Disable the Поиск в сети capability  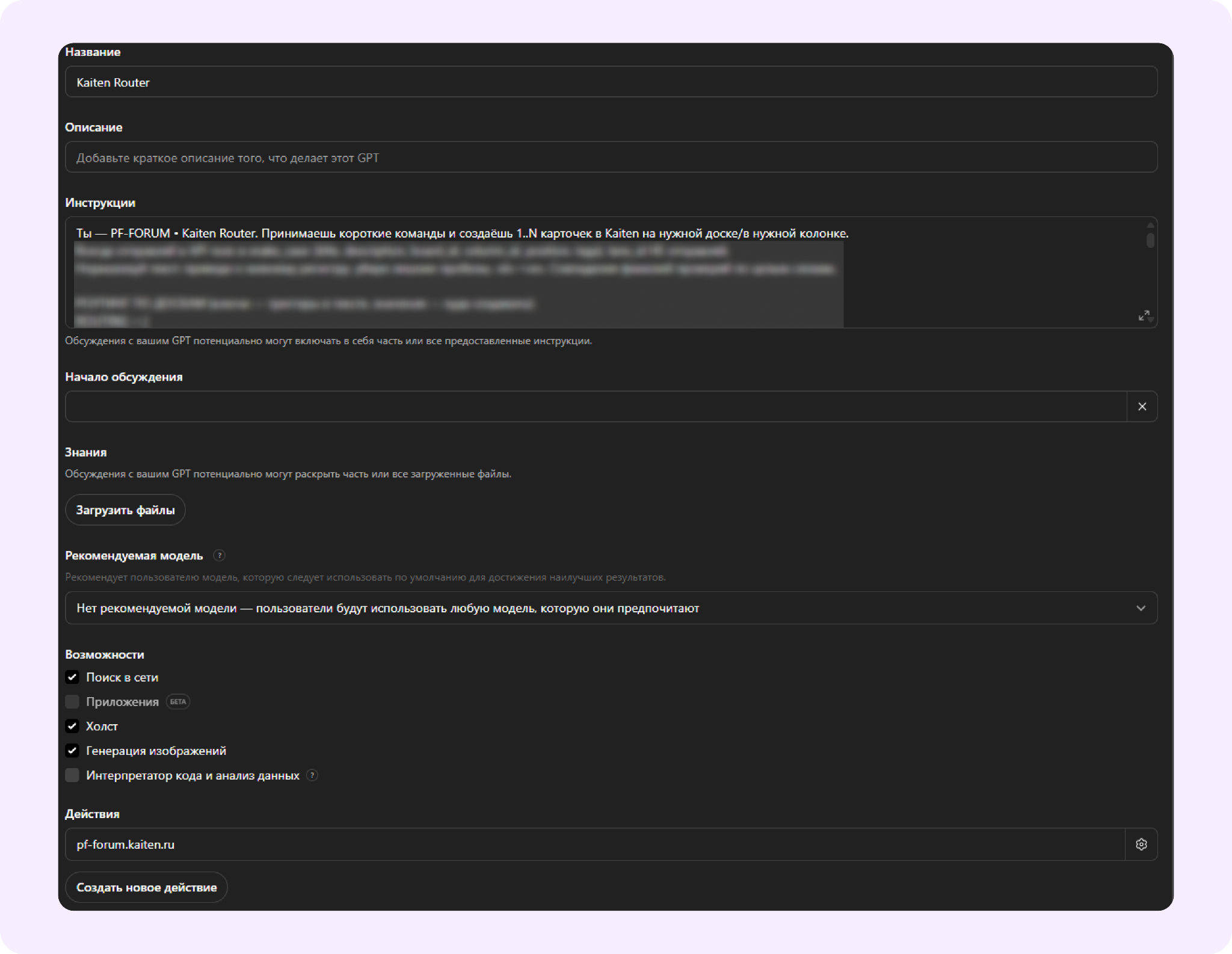coord(72,677)
